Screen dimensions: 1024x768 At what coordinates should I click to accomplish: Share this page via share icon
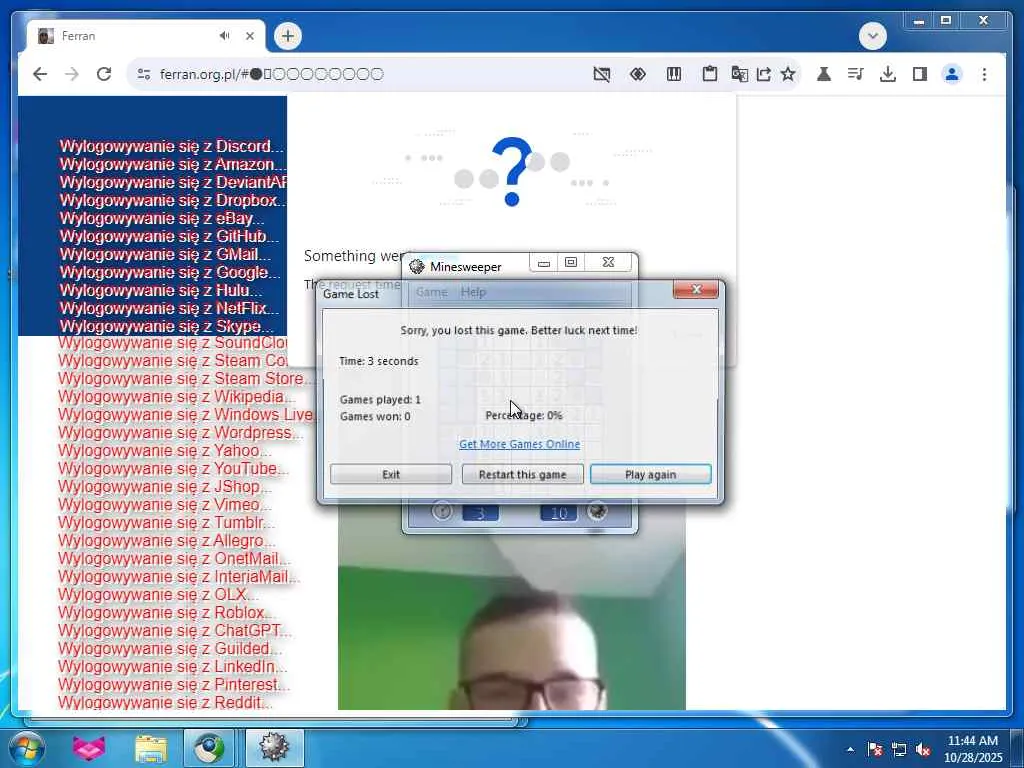pos(763,74)
